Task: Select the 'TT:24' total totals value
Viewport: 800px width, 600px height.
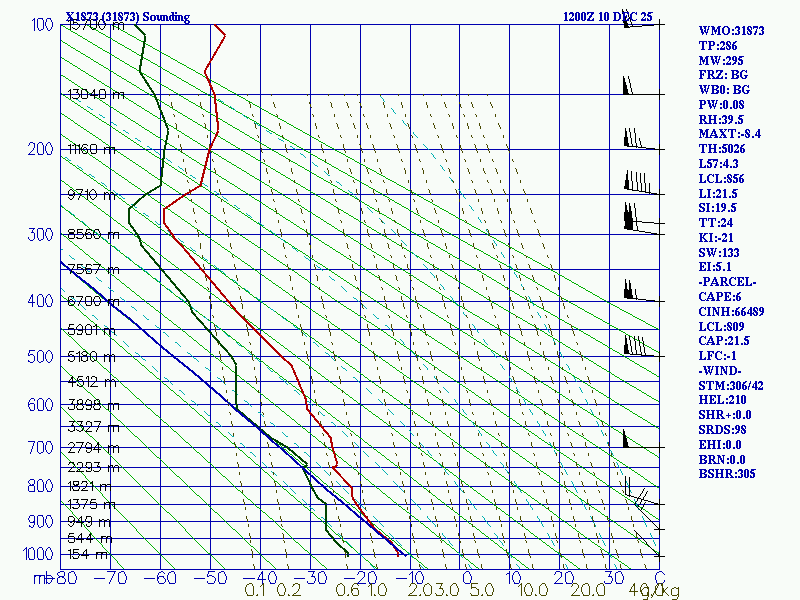Action: [x=715, y=222]
